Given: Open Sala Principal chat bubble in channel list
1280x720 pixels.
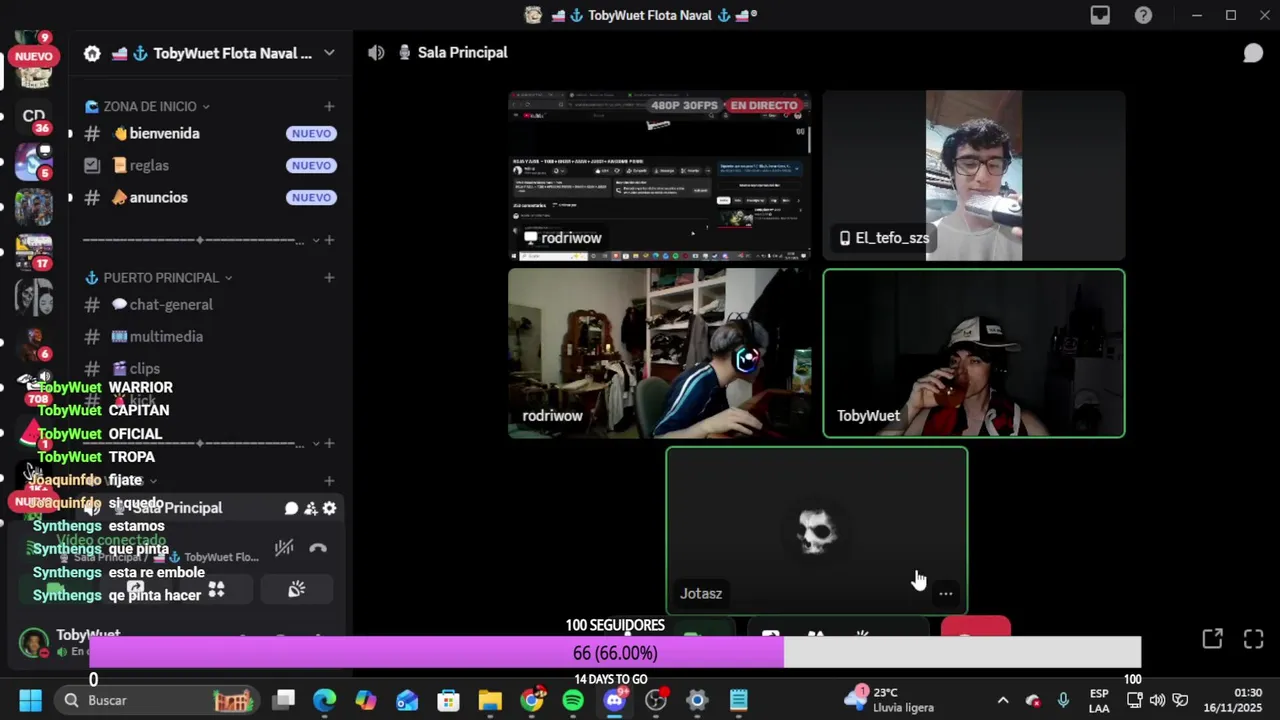Looking at the screenshot, I should pos(291,508).
